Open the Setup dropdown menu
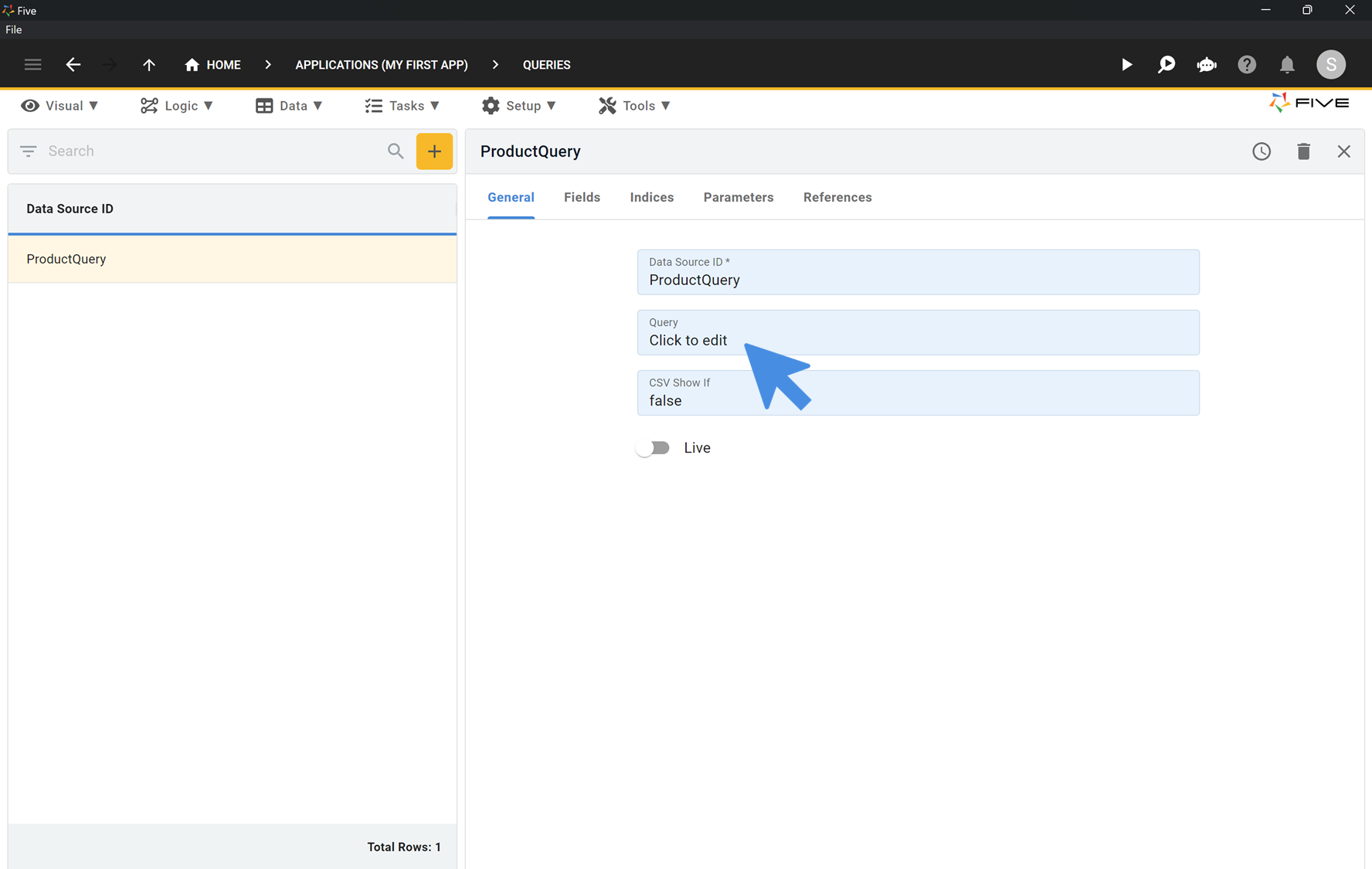 [x=519, y=106]
